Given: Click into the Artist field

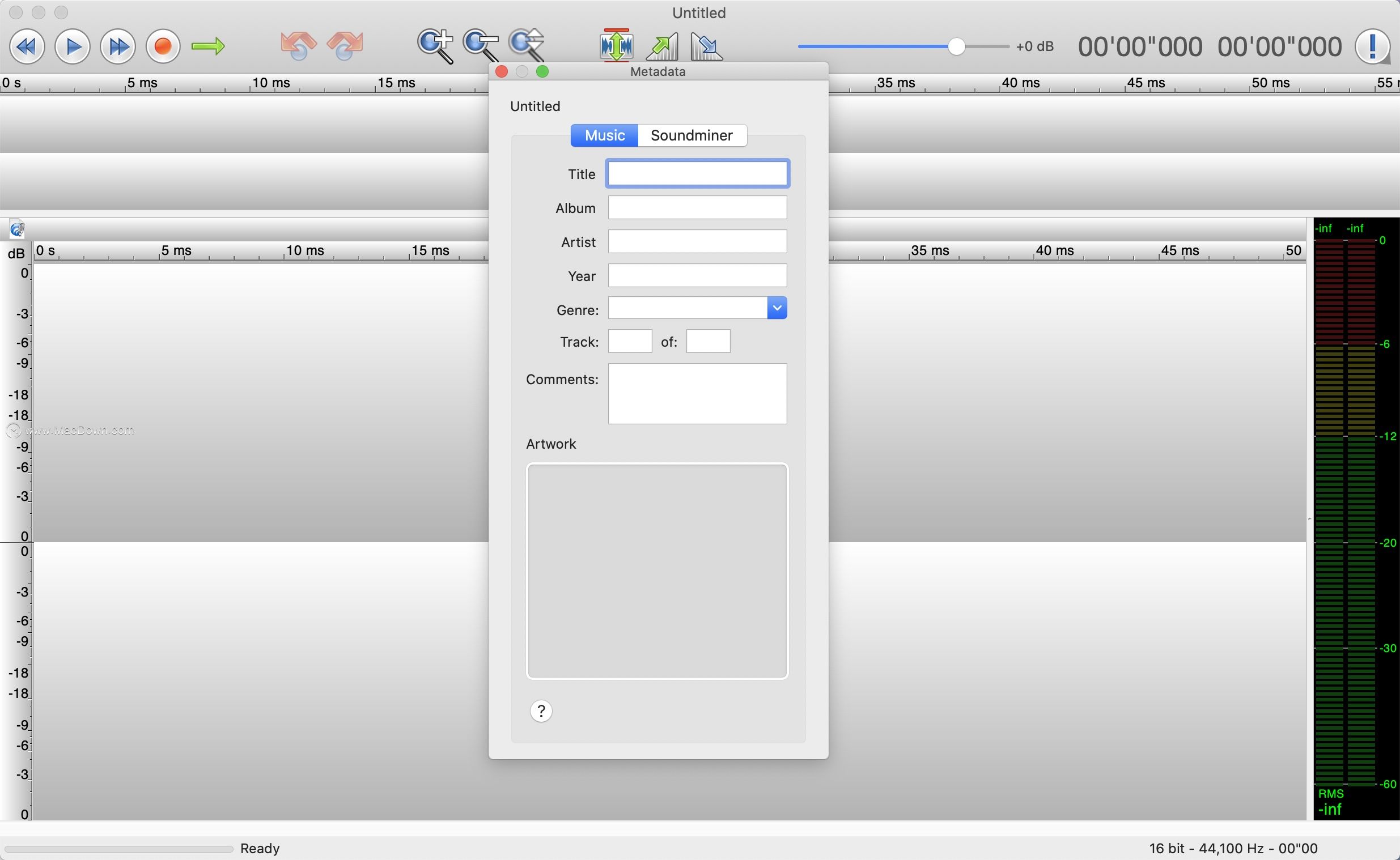Looking at the screenshot, I should click(697, 242).
